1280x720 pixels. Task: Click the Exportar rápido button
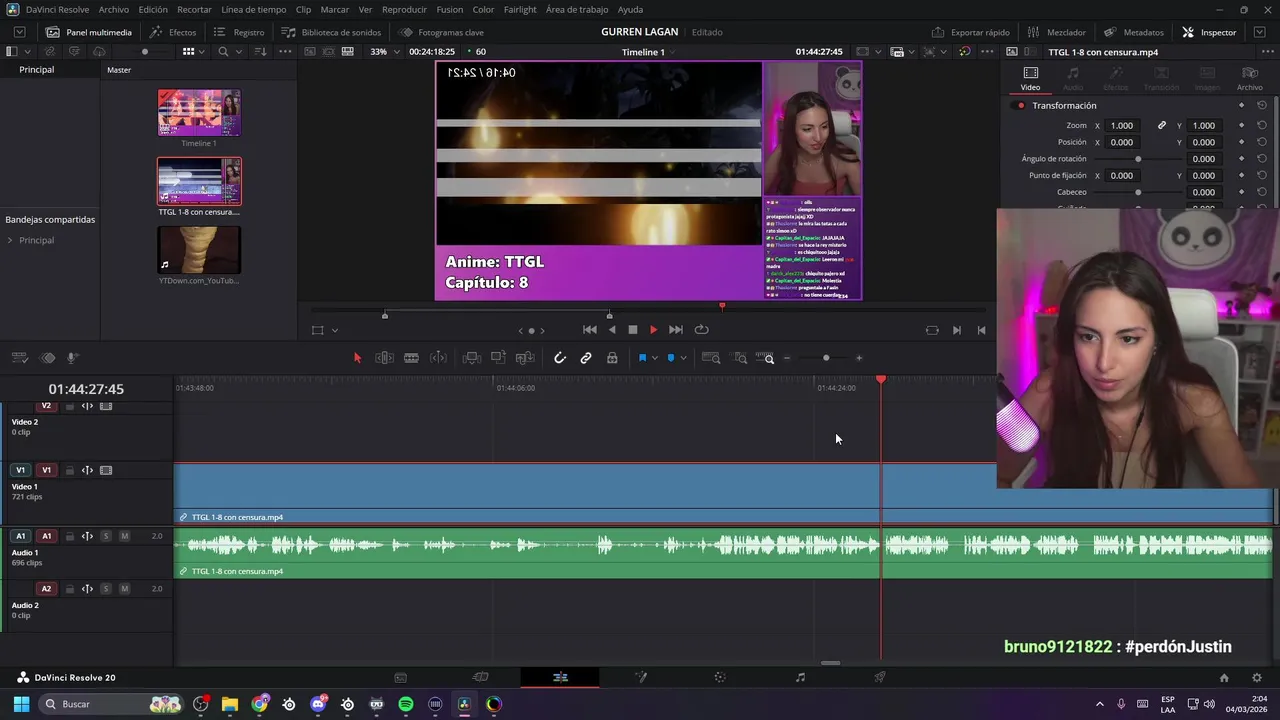pos(970,32)
